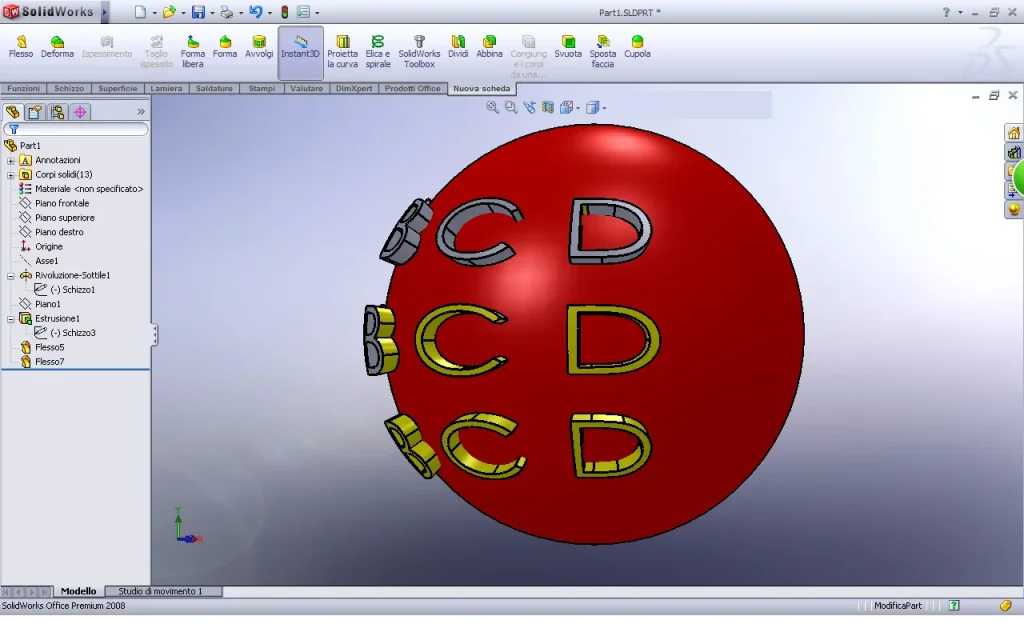Open dropdown arrow next to Undo
The image size is (1024, 640).
pyautogui.click(x=270, y=12)
